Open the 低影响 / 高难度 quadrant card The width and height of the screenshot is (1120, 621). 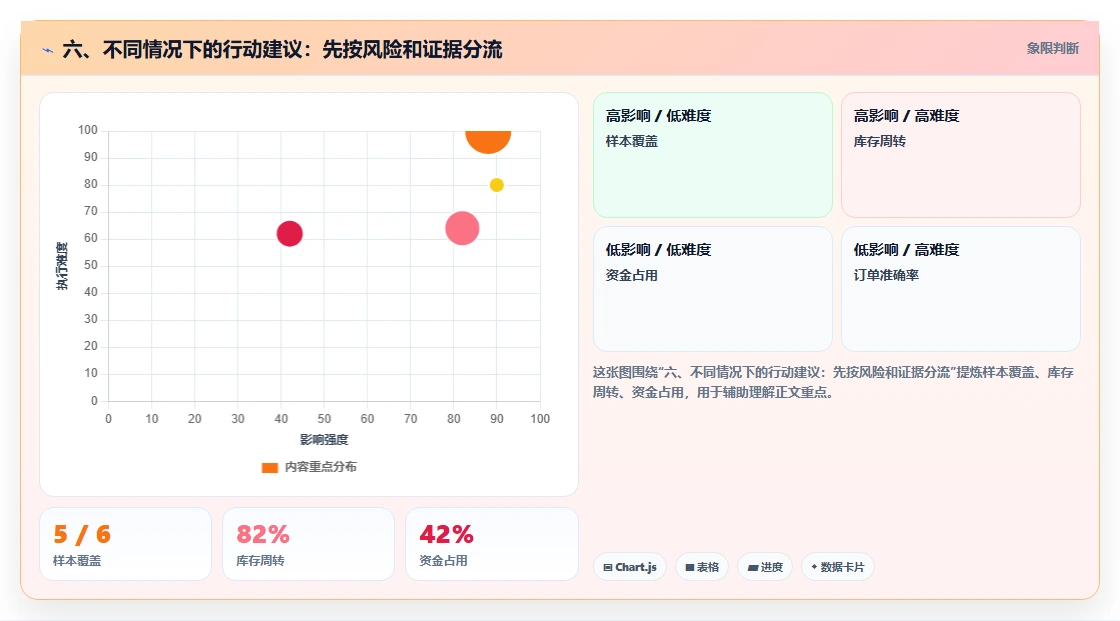(x=961, y=289)
